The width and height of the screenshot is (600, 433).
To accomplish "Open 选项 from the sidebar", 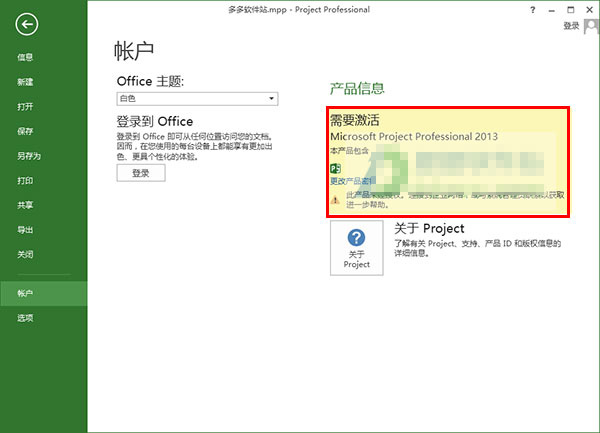I will 25,318.
